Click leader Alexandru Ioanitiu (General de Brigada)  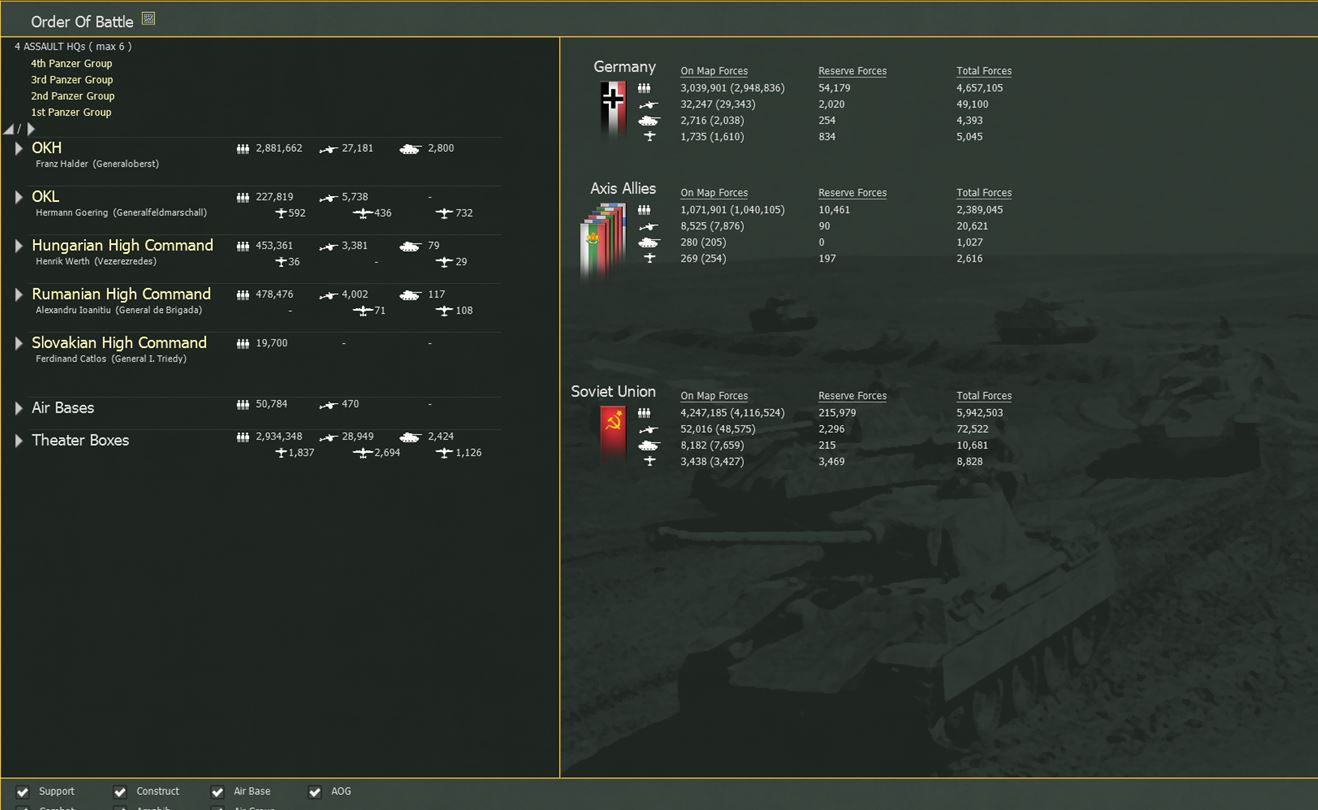point(119,311)
